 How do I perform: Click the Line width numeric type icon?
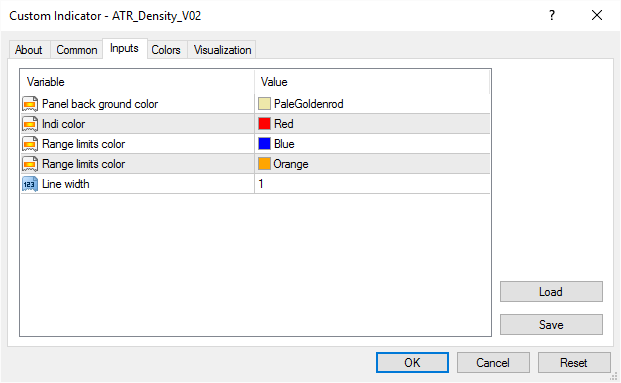[x=30, y=184]
